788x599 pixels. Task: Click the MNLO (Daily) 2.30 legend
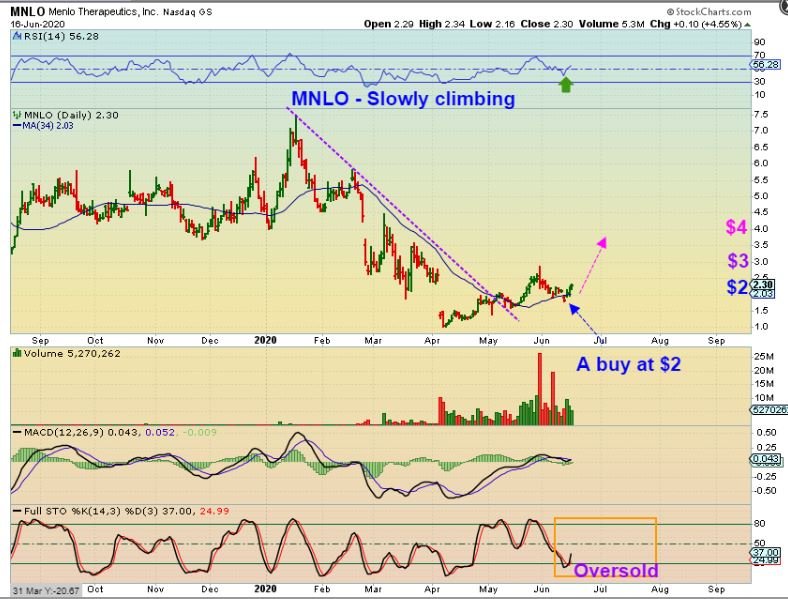[x=71, y=115]
